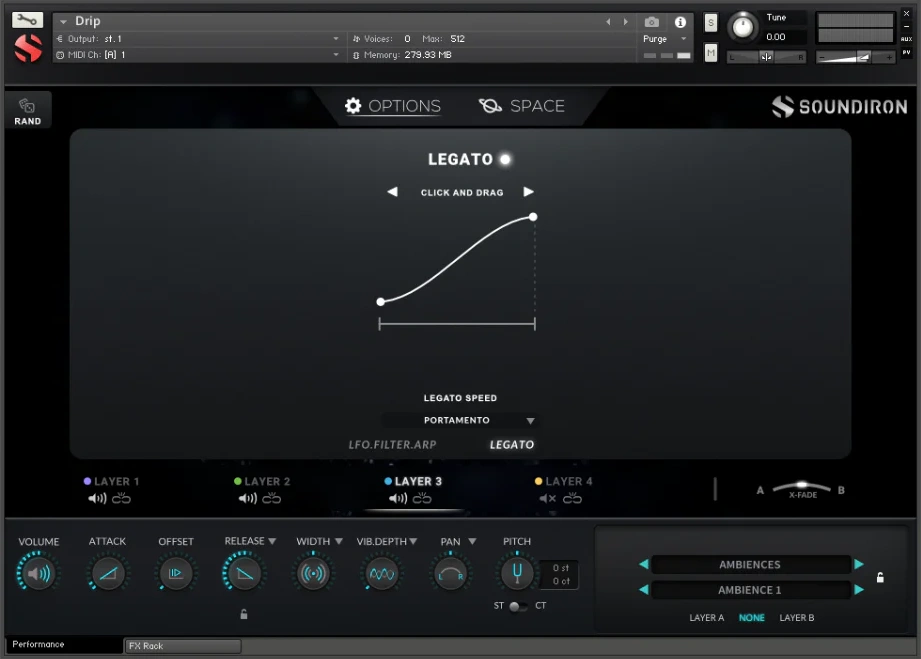The width and height of the screenshot is (921, 659).
Task: Open the Portamento legato speed dropdown
Action: [460, 420]
